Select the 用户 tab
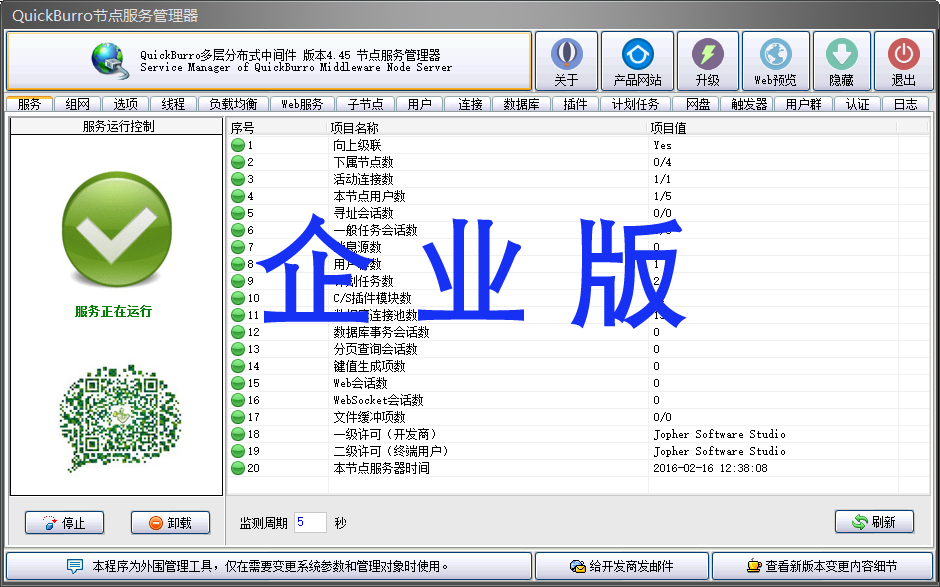The height and width of the screenshot is (587, 940). tap(419, 104)
